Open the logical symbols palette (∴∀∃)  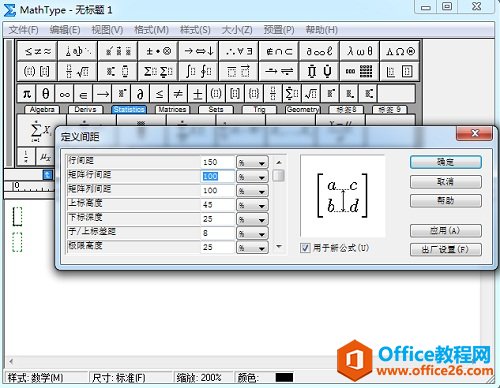coord(239,51)
